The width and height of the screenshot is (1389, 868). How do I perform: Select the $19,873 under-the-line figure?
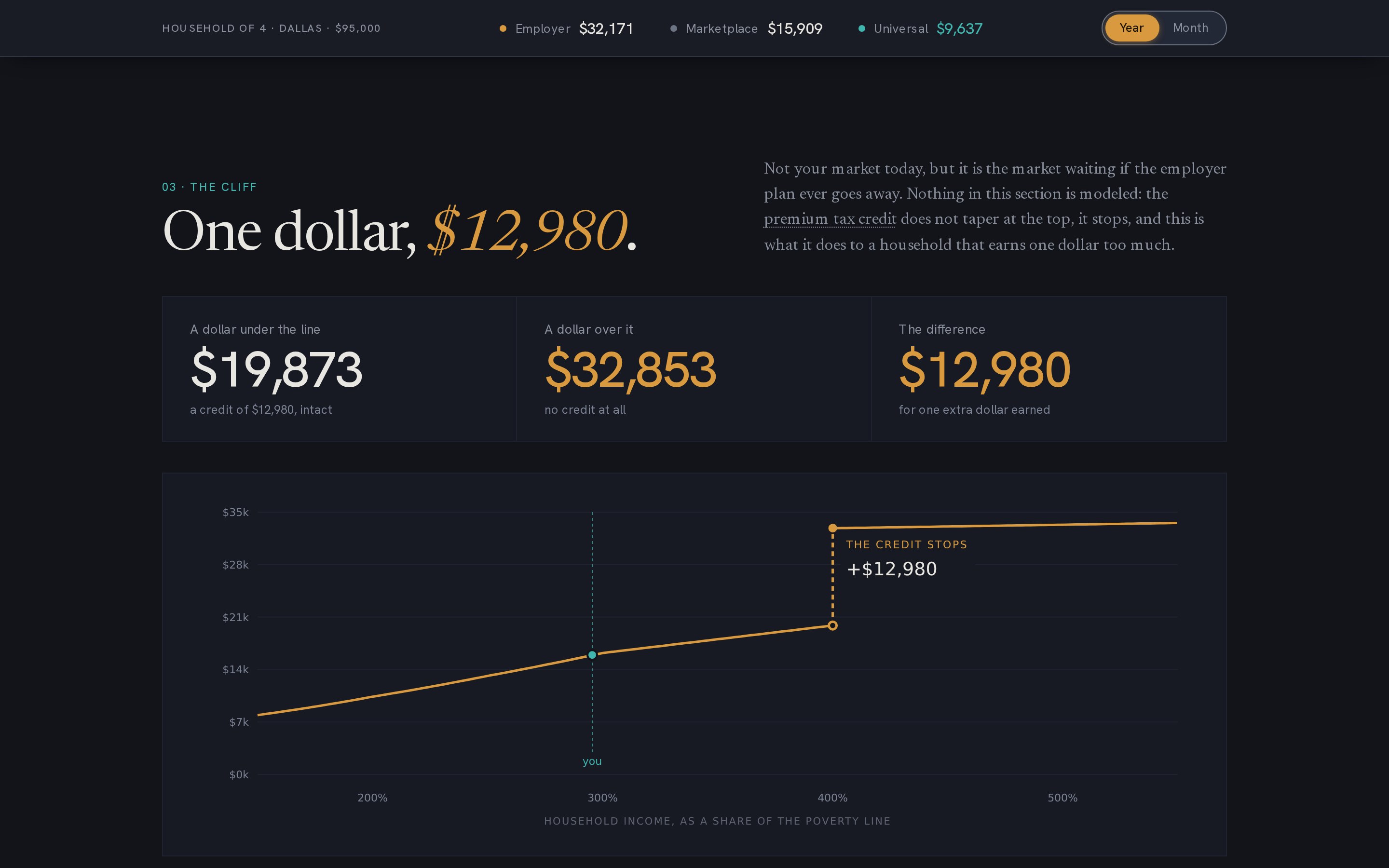(x=276, y=370)
